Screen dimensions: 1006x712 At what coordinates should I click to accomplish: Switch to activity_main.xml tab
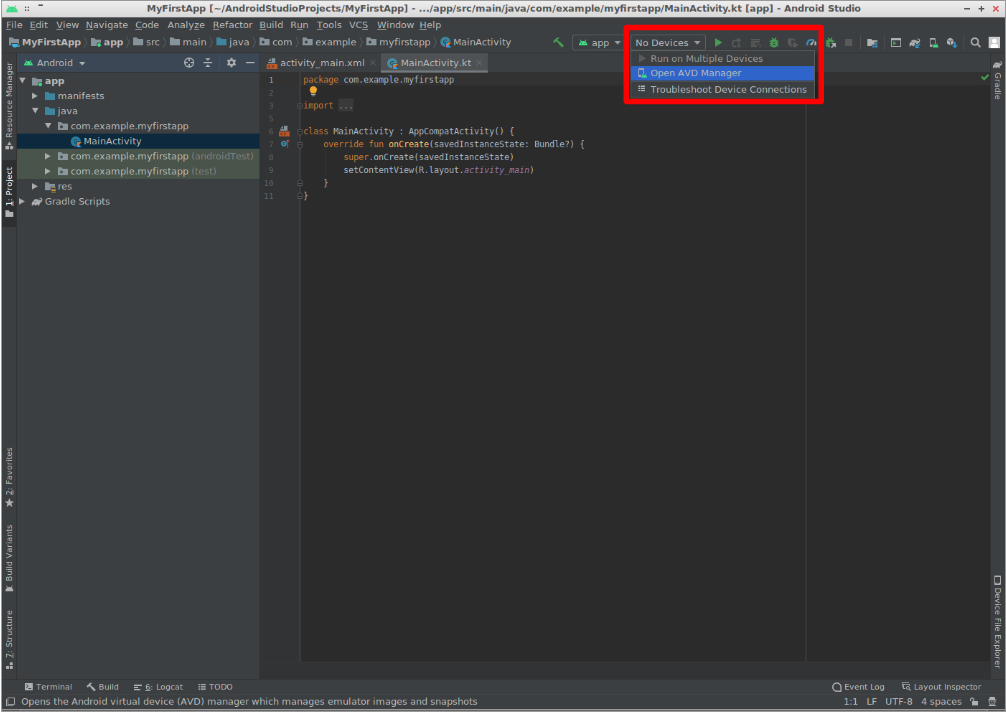[x=322, y=63]
